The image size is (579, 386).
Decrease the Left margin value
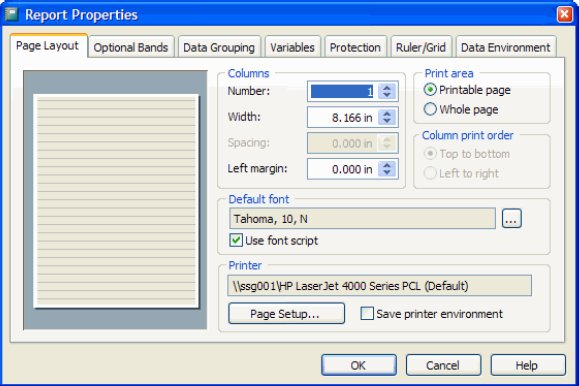point(387,173)
